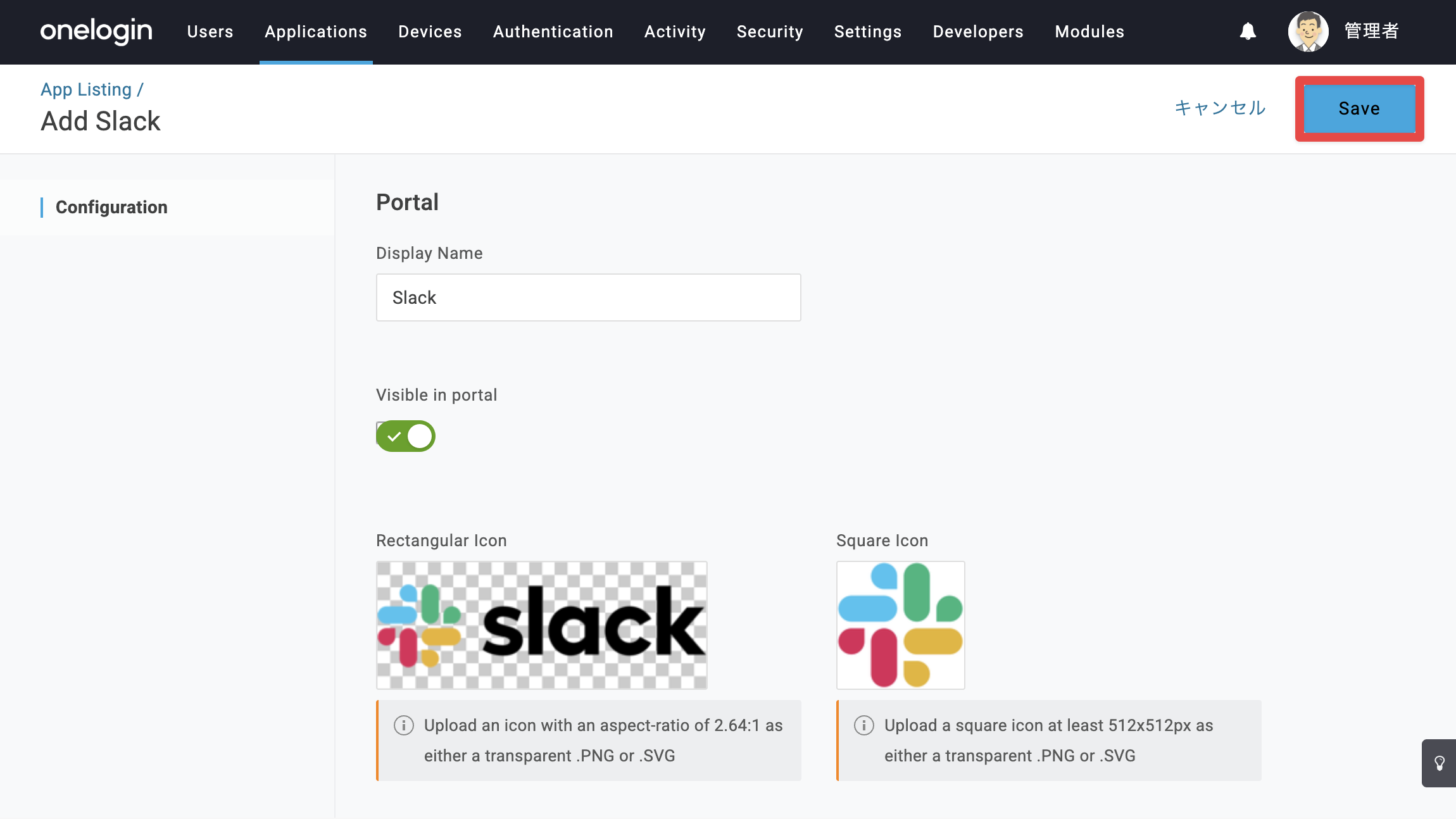Click the info icon under Square Icon
Screen dimensions: 1456x819
pos(864,725)
